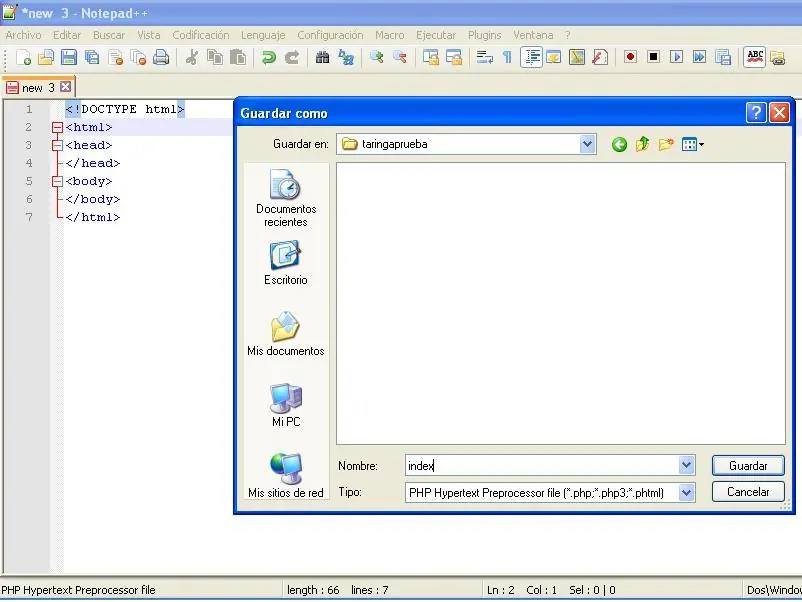
Task: Collapse the body tag fold marker
Action: tap(57, 181)
